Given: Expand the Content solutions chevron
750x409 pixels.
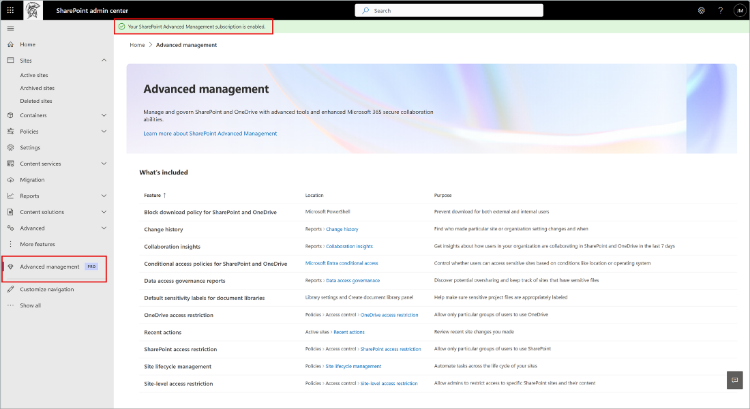Looking at the screenshot, I should (x=104, y=212).
